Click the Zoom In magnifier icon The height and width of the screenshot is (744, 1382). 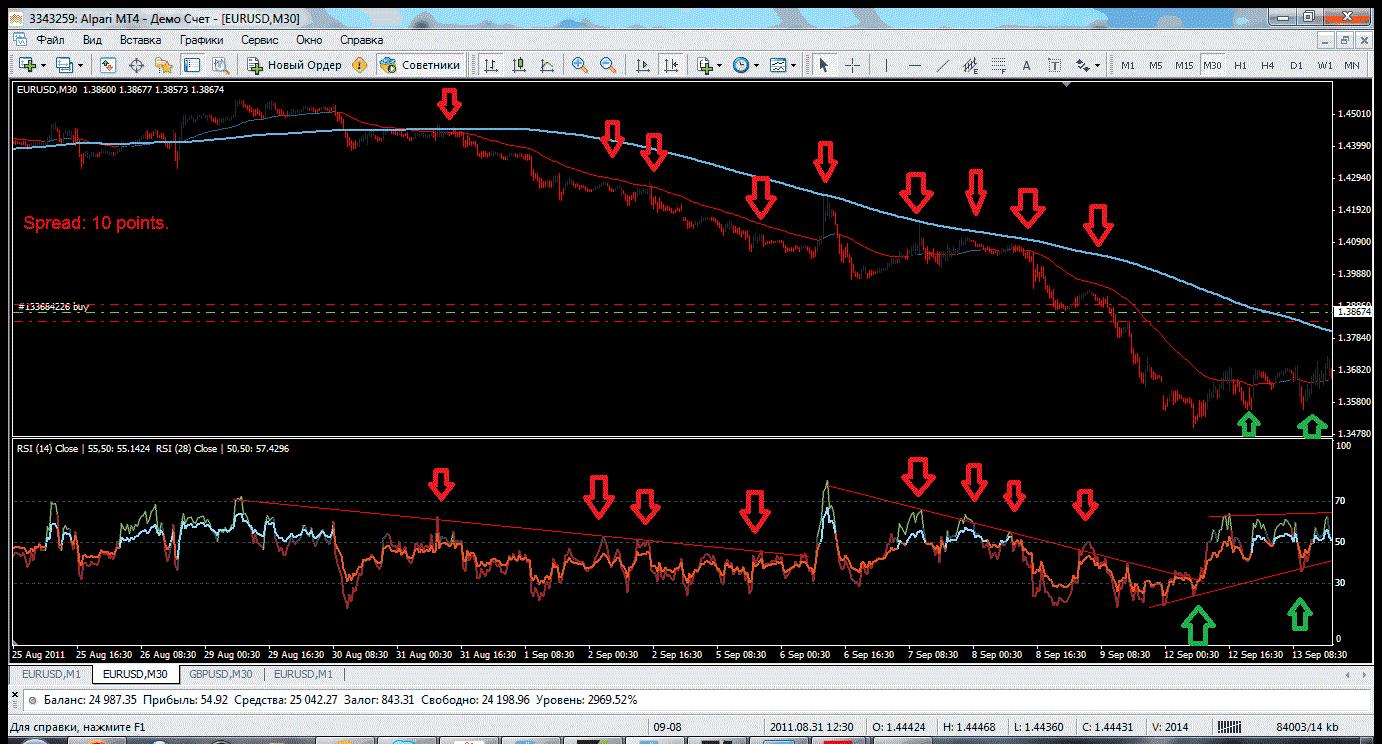[579, 65]
